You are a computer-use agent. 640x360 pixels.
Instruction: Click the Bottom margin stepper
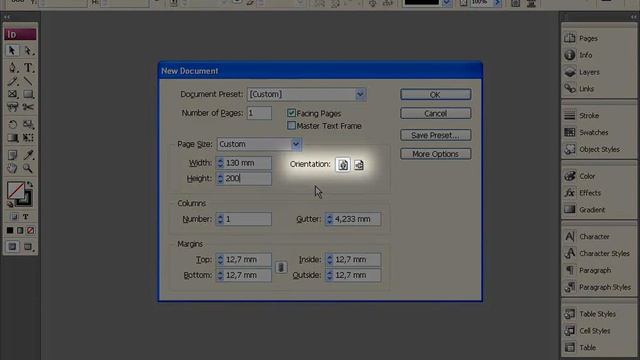click(x=220, y=275)
